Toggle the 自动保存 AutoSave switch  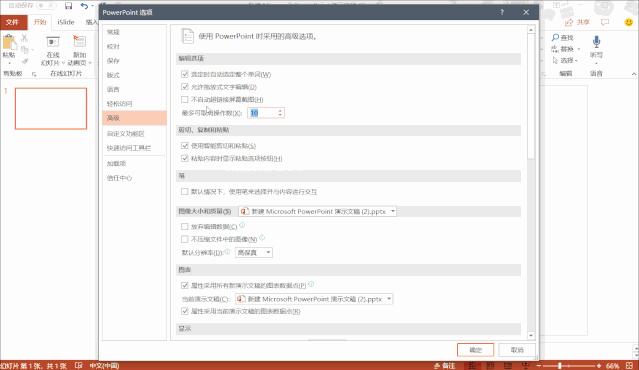(46, 6)
